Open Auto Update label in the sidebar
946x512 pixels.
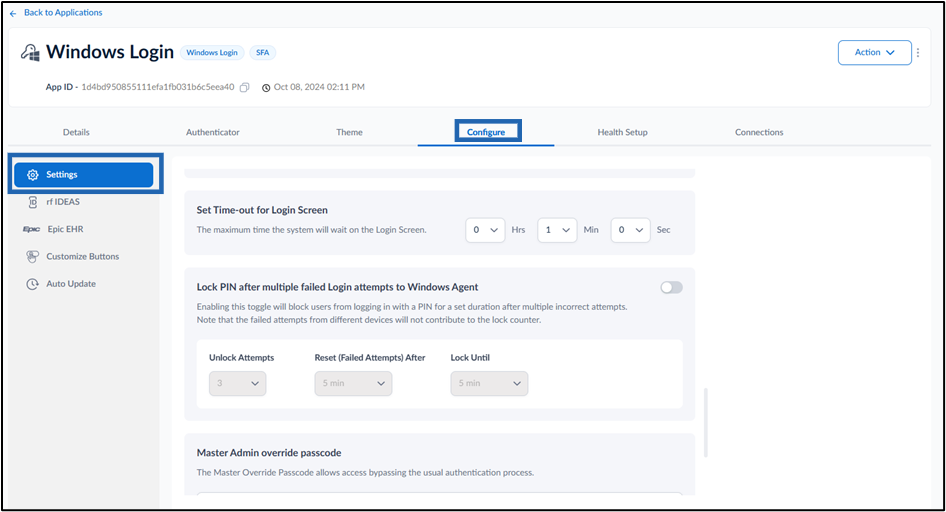click(71, 284)
